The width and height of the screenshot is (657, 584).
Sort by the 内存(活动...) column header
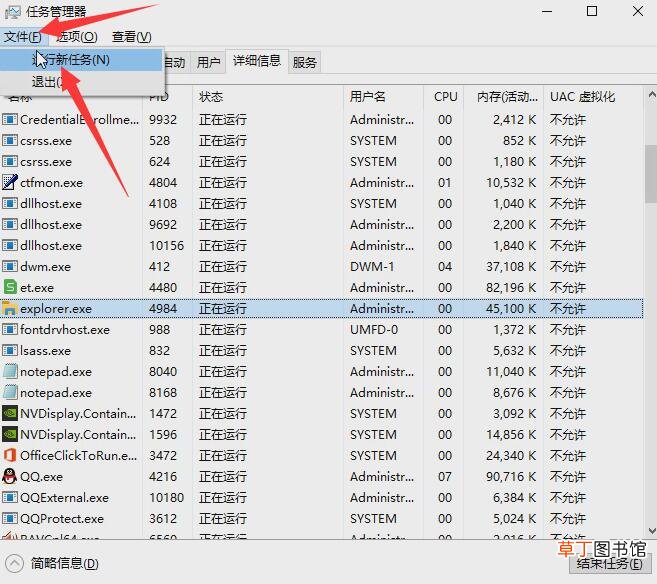click(x=504, y=97)
